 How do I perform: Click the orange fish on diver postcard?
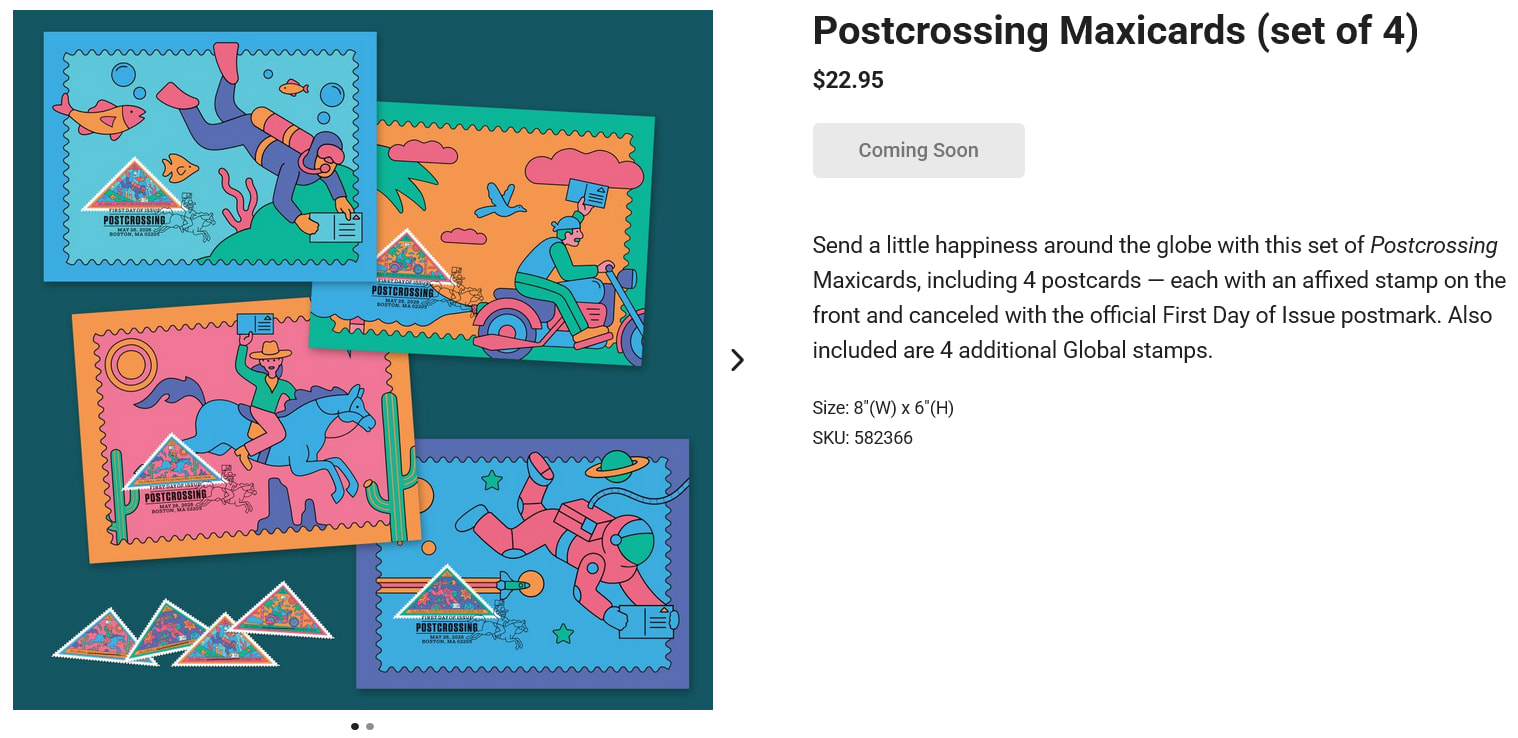pyautogui.click(x=98, y=115)
